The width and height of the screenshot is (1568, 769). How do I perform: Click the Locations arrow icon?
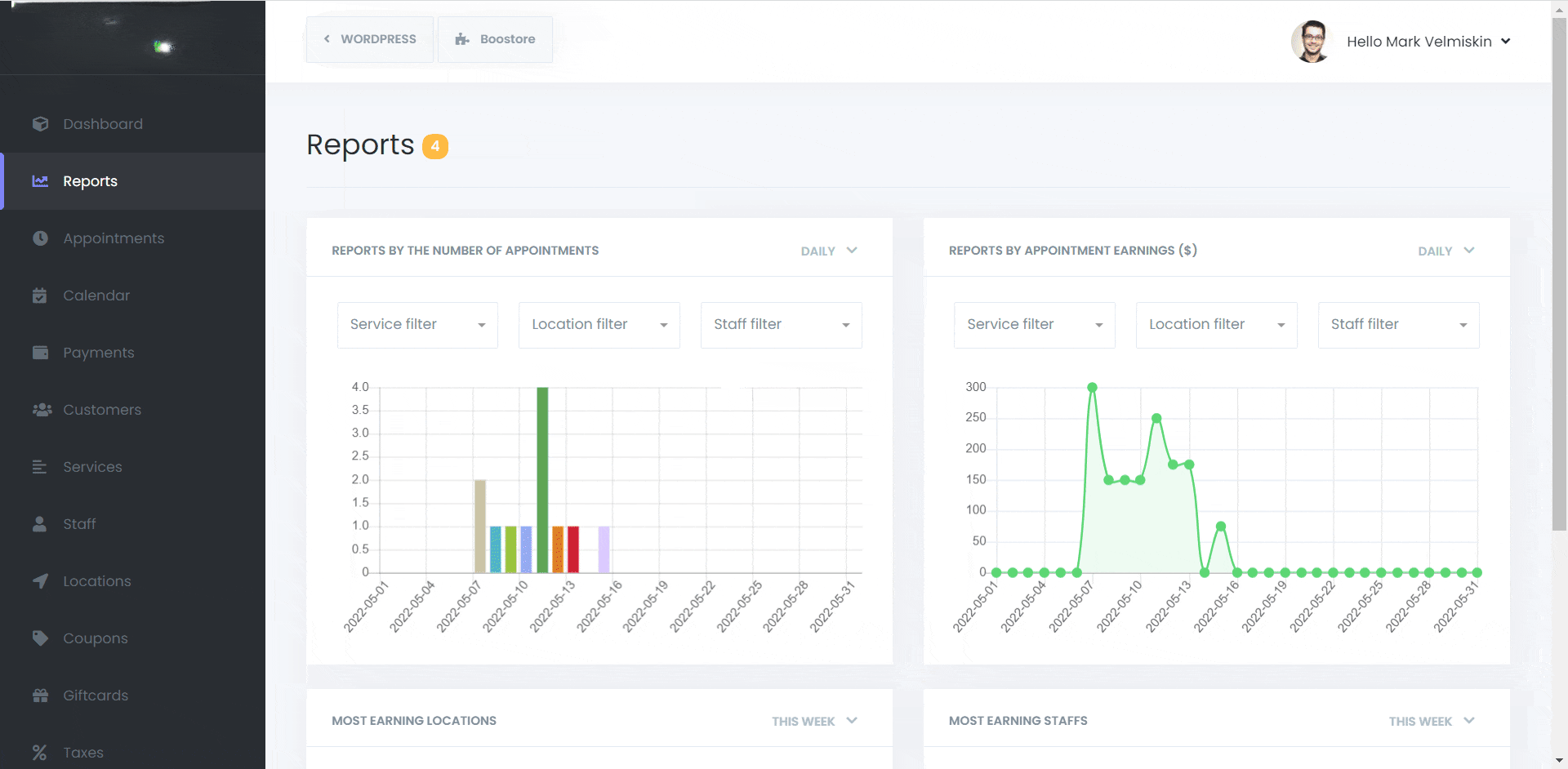(x=40, y=581)
